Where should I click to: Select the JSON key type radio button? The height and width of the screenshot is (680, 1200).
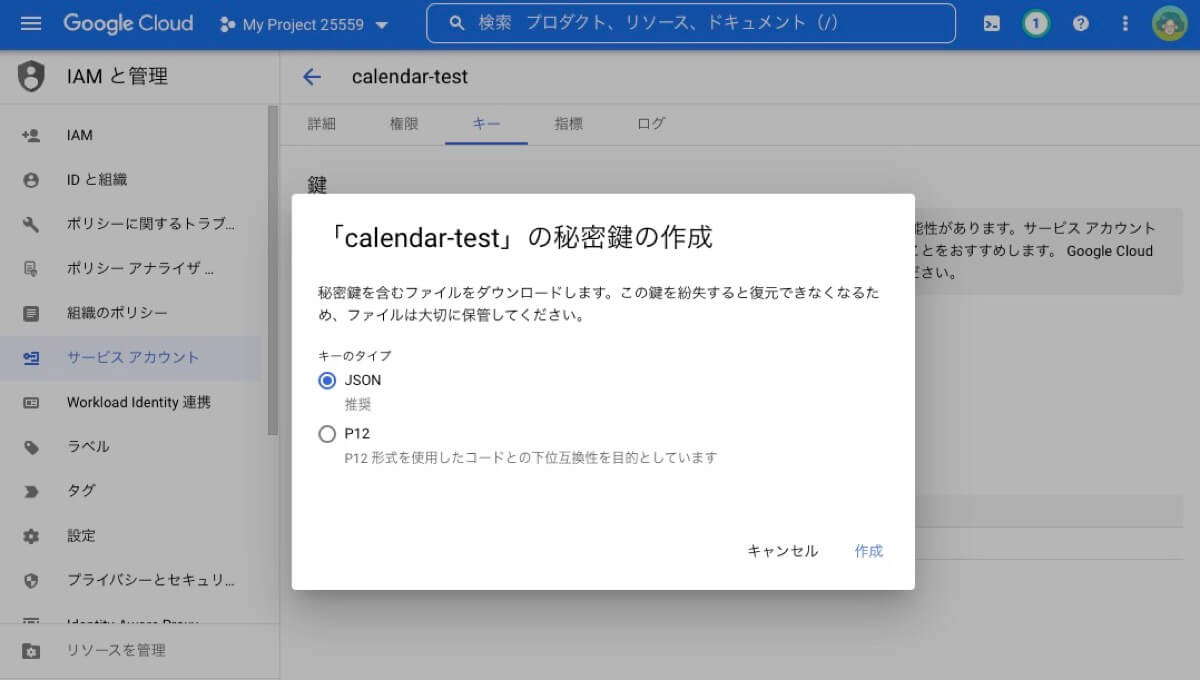[327, 380]
